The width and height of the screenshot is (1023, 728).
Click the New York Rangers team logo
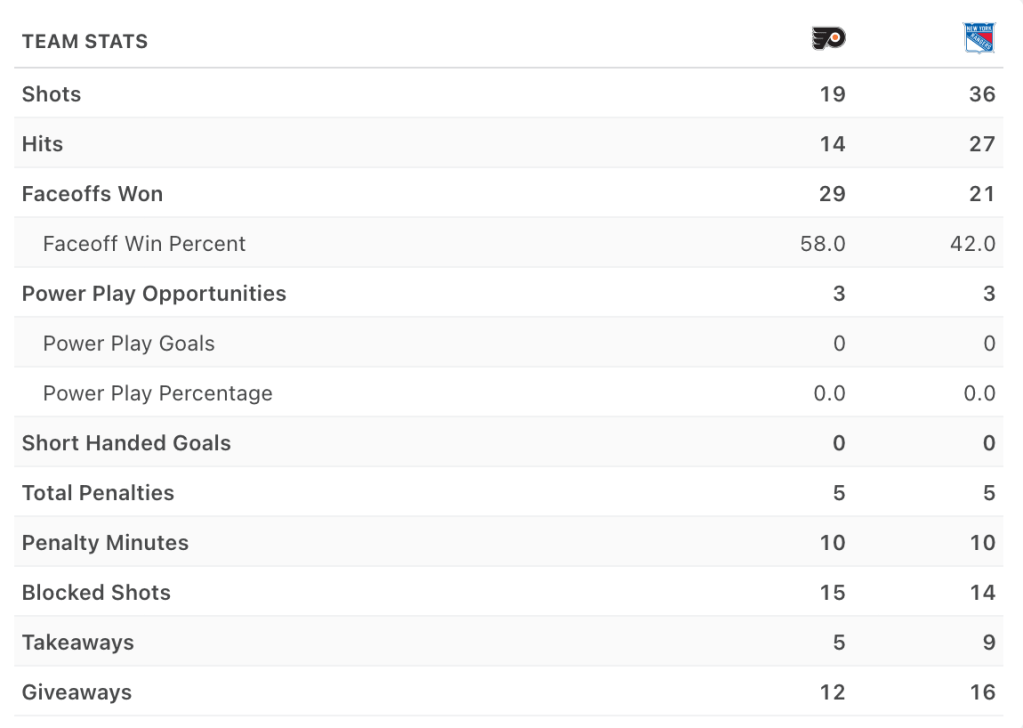coord(978,39)
